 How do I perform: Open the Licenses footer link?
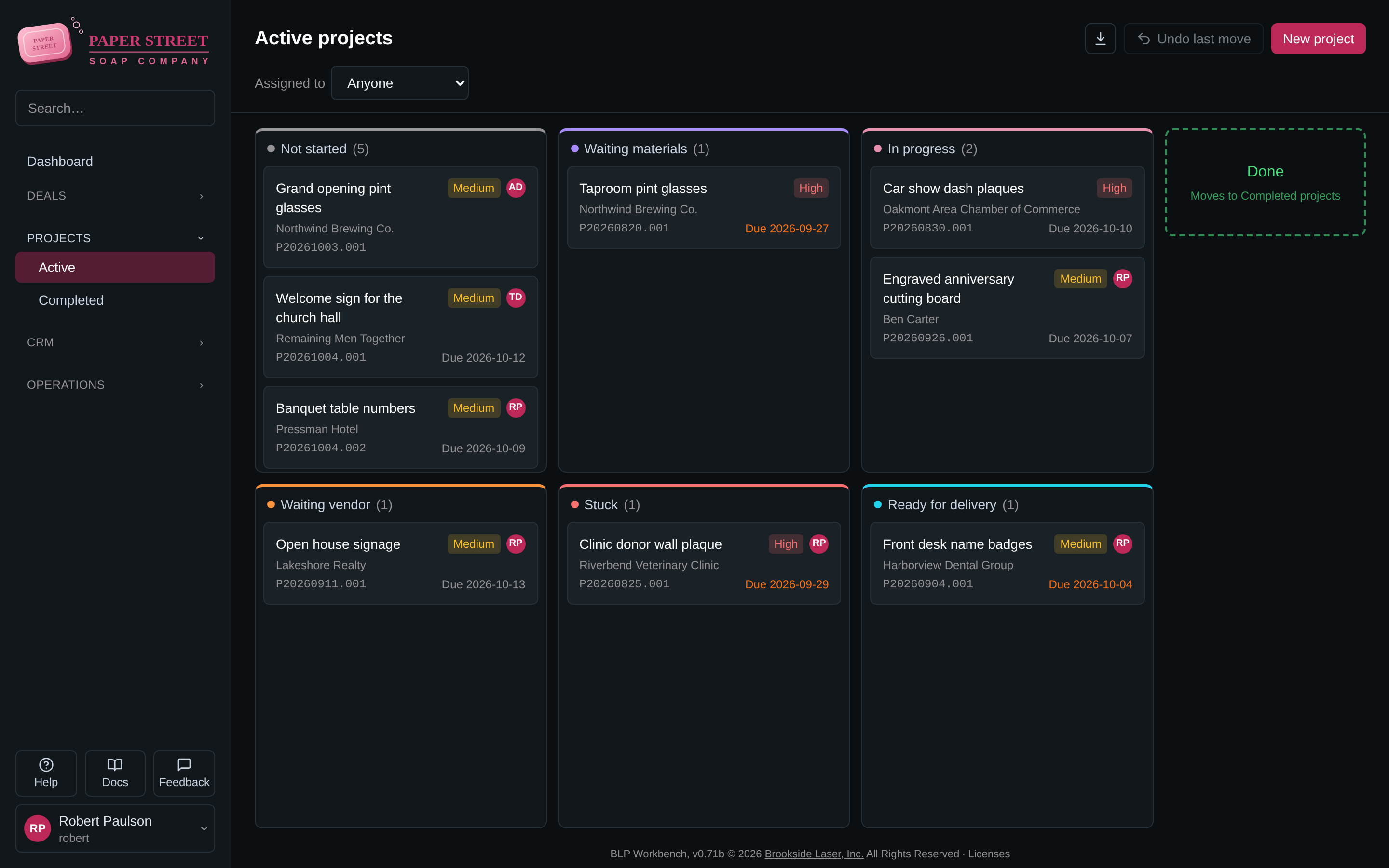[988, 854]
